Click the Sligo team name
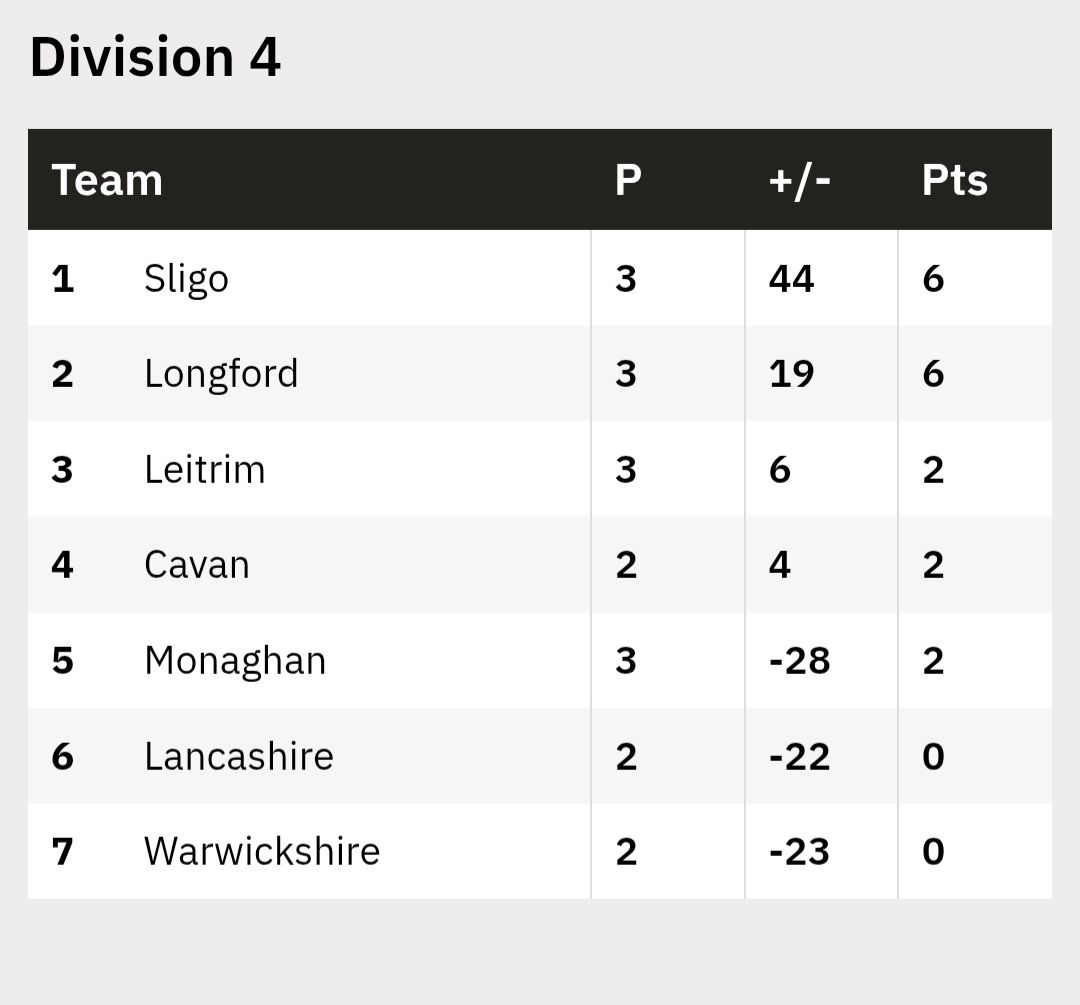Screen dimensions: 1080x1005 tap(186, 278)
